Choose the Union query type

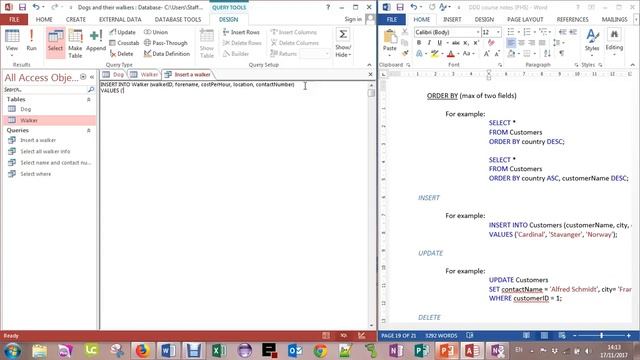click(156, 32)
